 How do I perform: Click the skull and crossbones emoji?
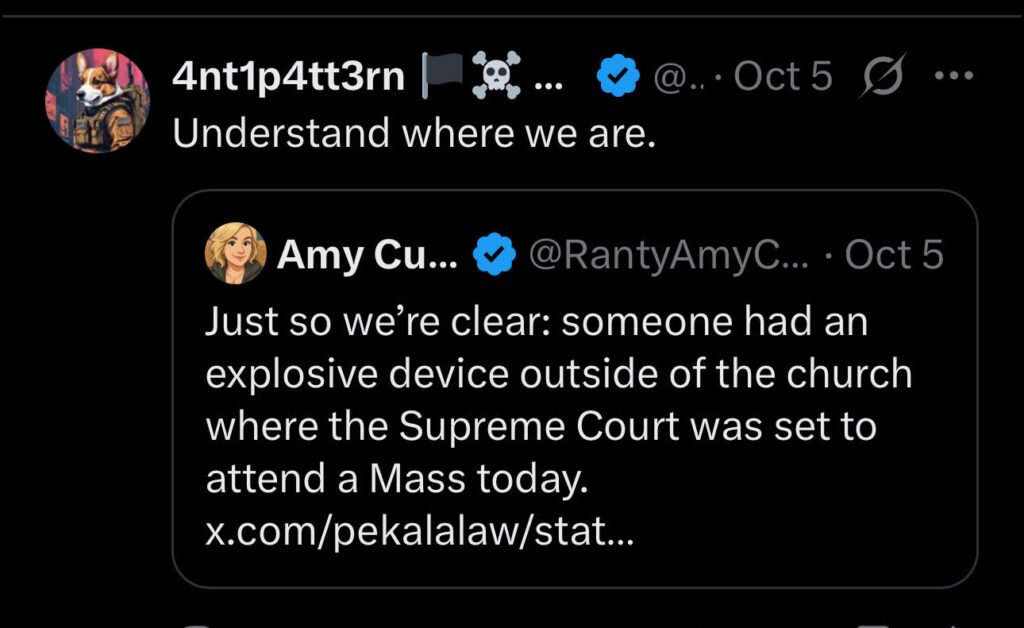click(x=497, y=77)
